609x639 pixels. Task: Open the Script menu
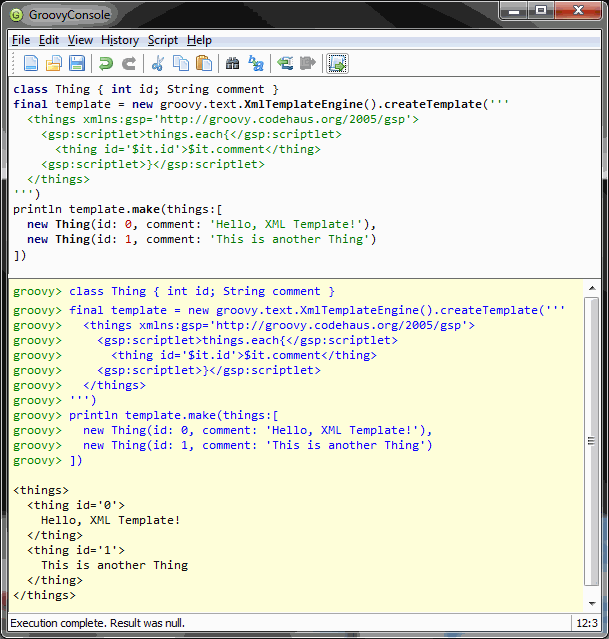coord(163,40)
